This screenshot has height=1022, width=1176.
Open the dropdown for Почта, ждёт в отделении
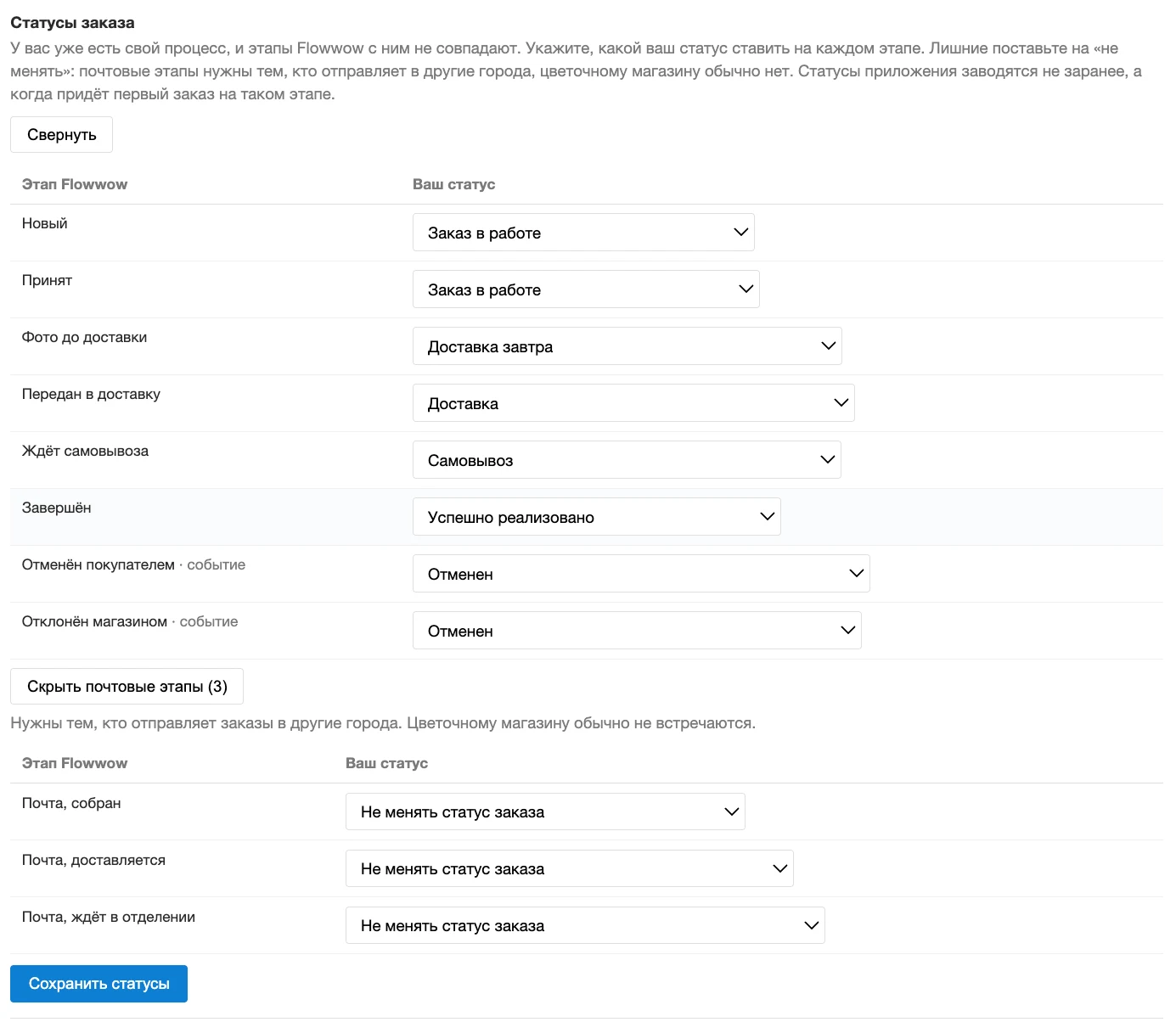click(585, 925)
